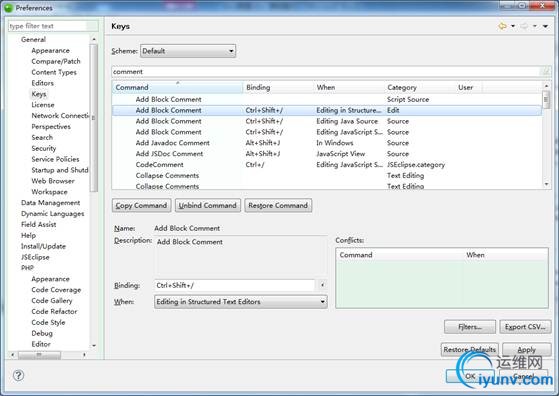This screenshot has height=396, width=559.
Task: Click the Export CSV button
Action: tap(525, 327)
